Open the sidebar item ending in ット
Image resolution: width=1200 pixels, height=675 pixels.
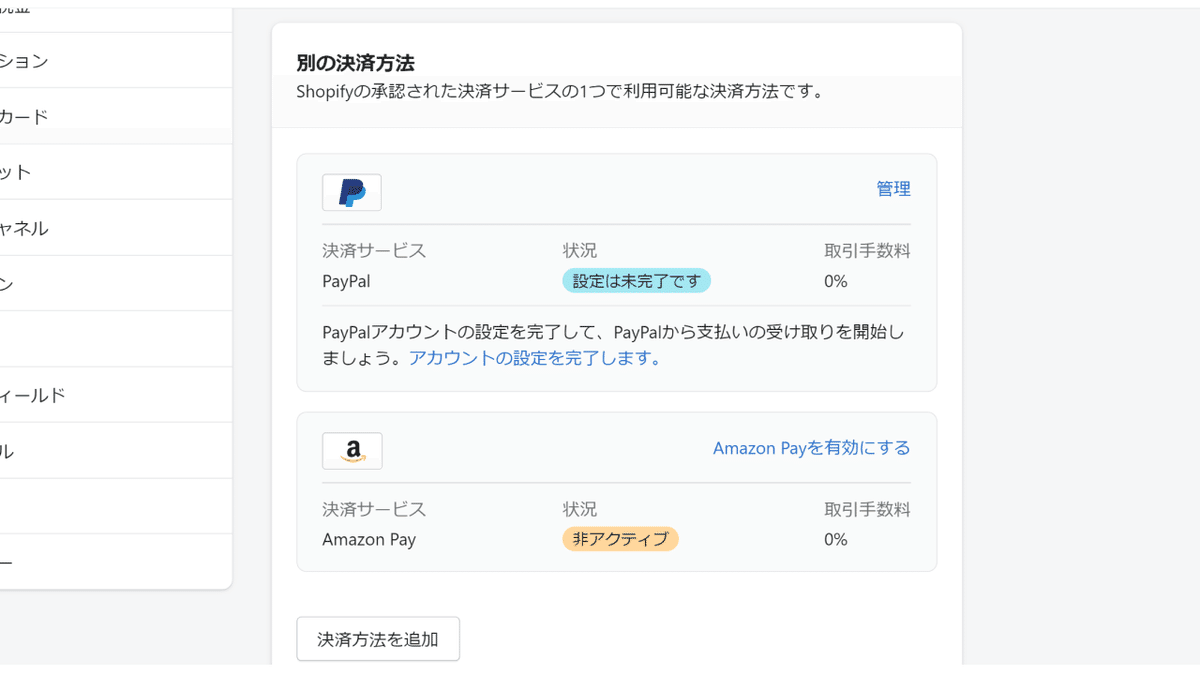(16, 172)
